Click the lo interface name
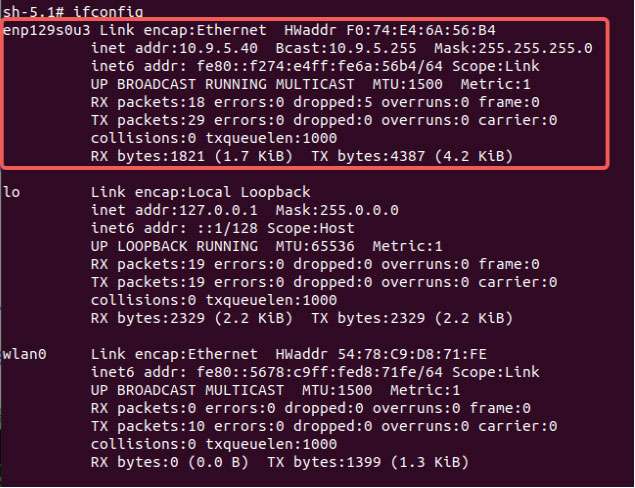635x488 pixels. (11, 192)
